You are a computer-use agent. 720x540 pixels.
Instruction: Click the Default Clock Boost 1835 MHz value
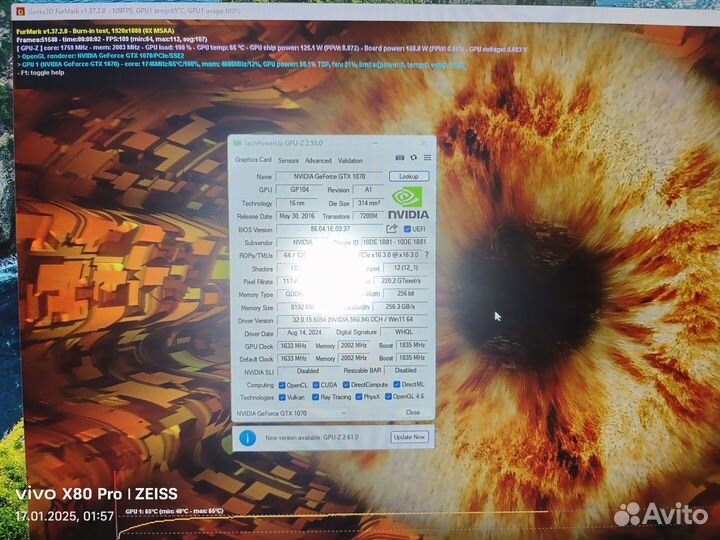point(411,357)
